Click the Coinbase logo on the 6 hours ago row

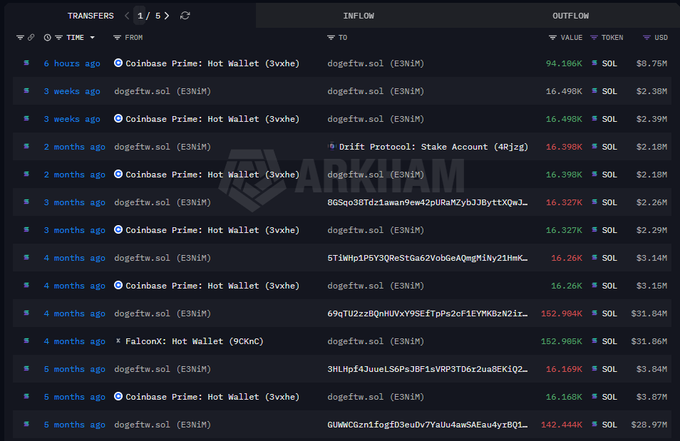tap(119, 63)
